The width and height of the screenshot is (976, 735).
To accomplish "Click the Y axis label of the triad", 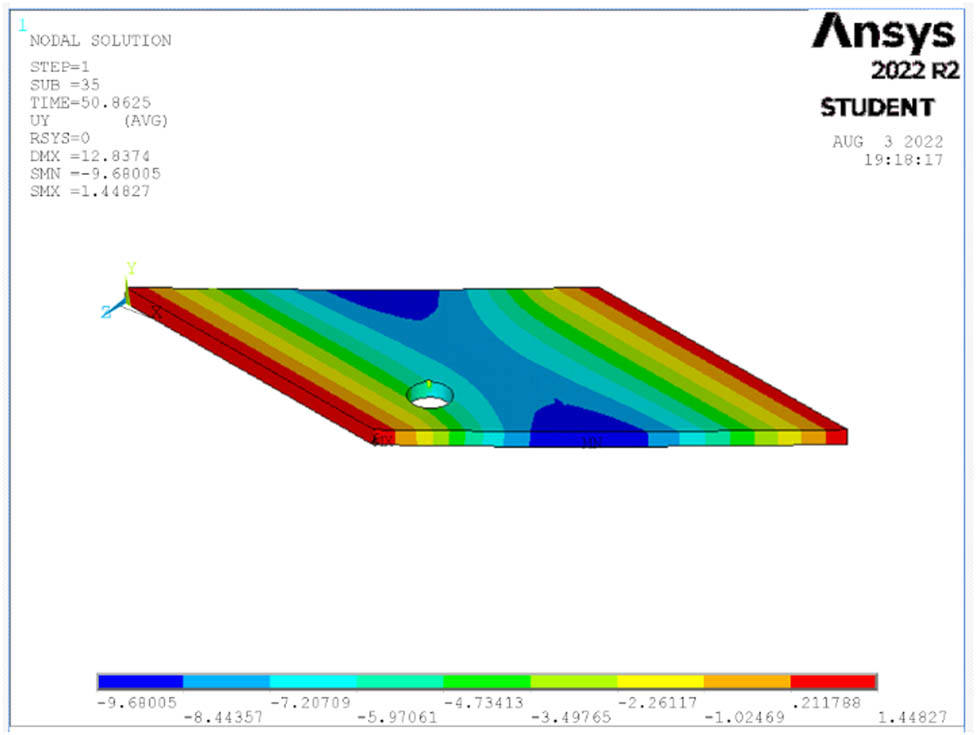I will pyautogui.click(x=130, y=268).
